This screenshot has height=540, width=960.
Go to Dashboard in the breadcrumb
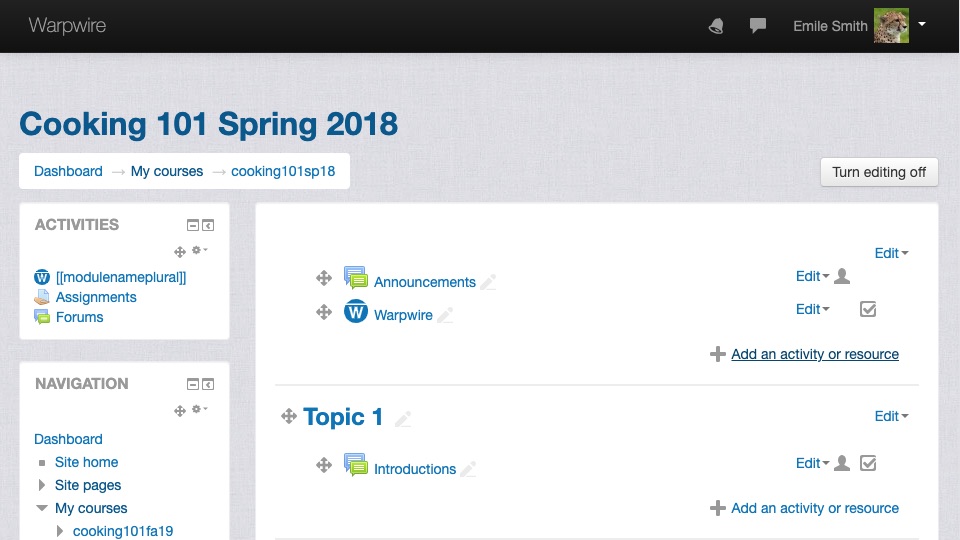coord(68,171)
